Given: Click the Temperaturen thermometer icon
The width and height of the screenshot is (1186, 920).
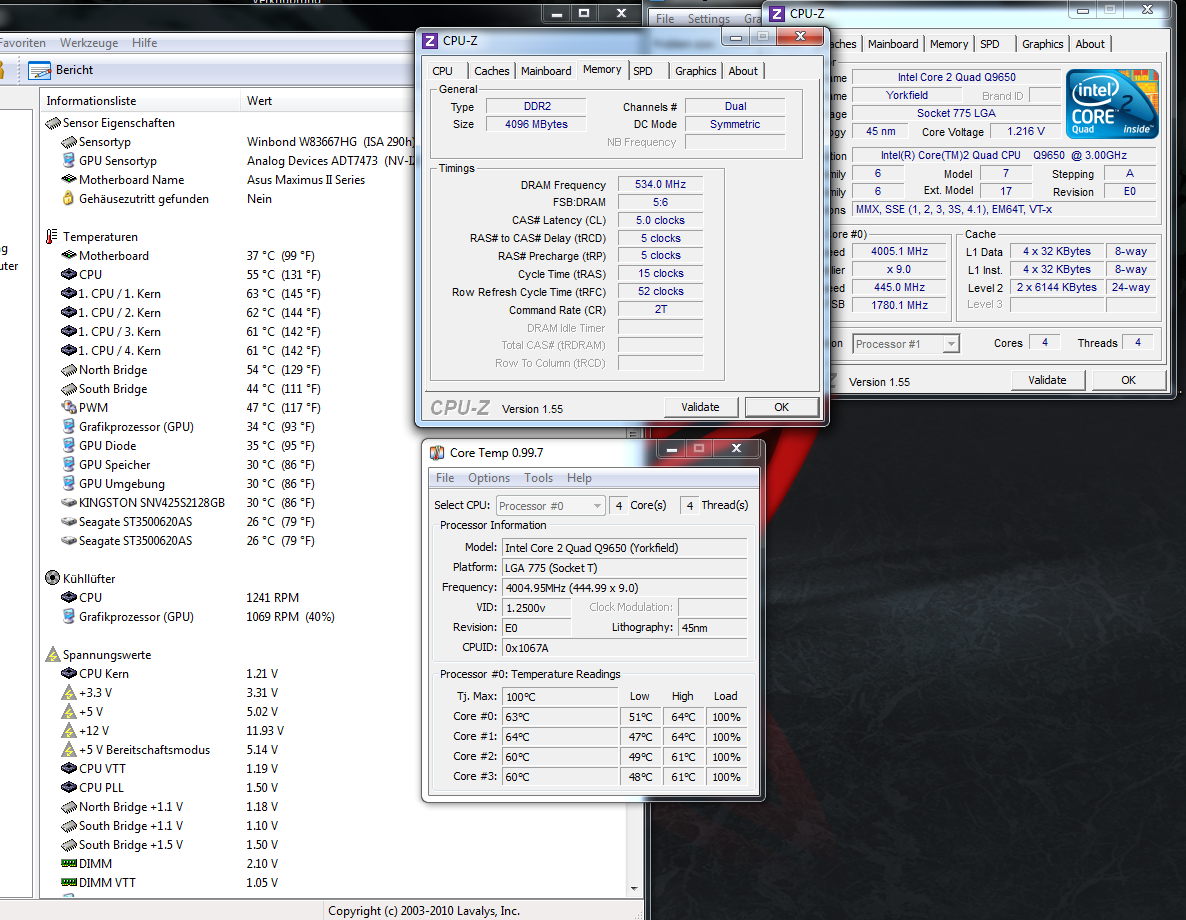Looking at the screenshot, I should (52, 237).
